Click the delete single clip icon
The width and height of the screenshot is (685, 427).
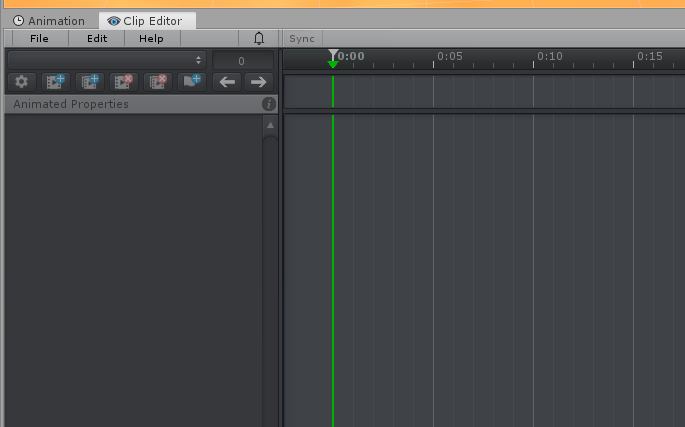[x=124, y=82]
